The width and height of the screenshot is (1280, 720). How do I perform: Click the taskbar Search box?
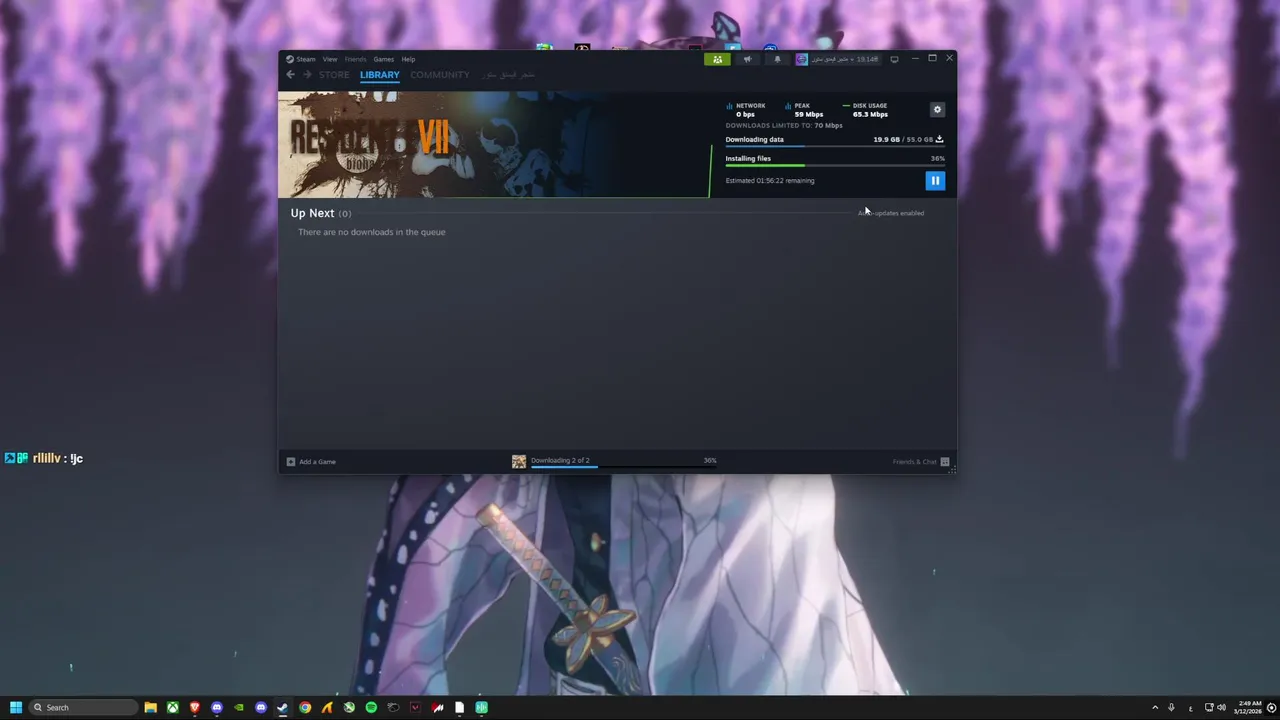pos(84,707)
